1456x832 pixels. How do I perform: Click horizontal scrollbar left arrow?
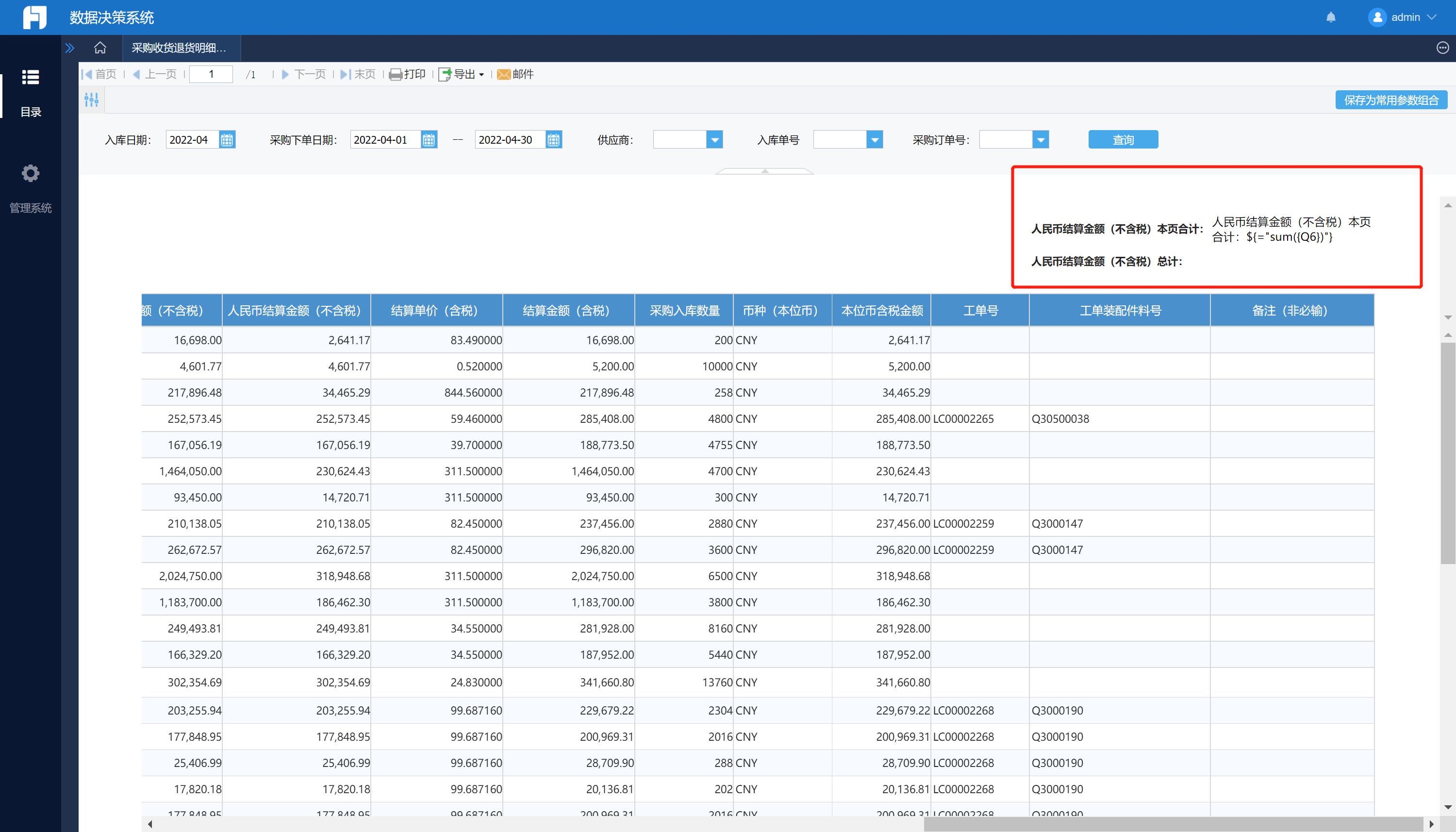point(149,824)
